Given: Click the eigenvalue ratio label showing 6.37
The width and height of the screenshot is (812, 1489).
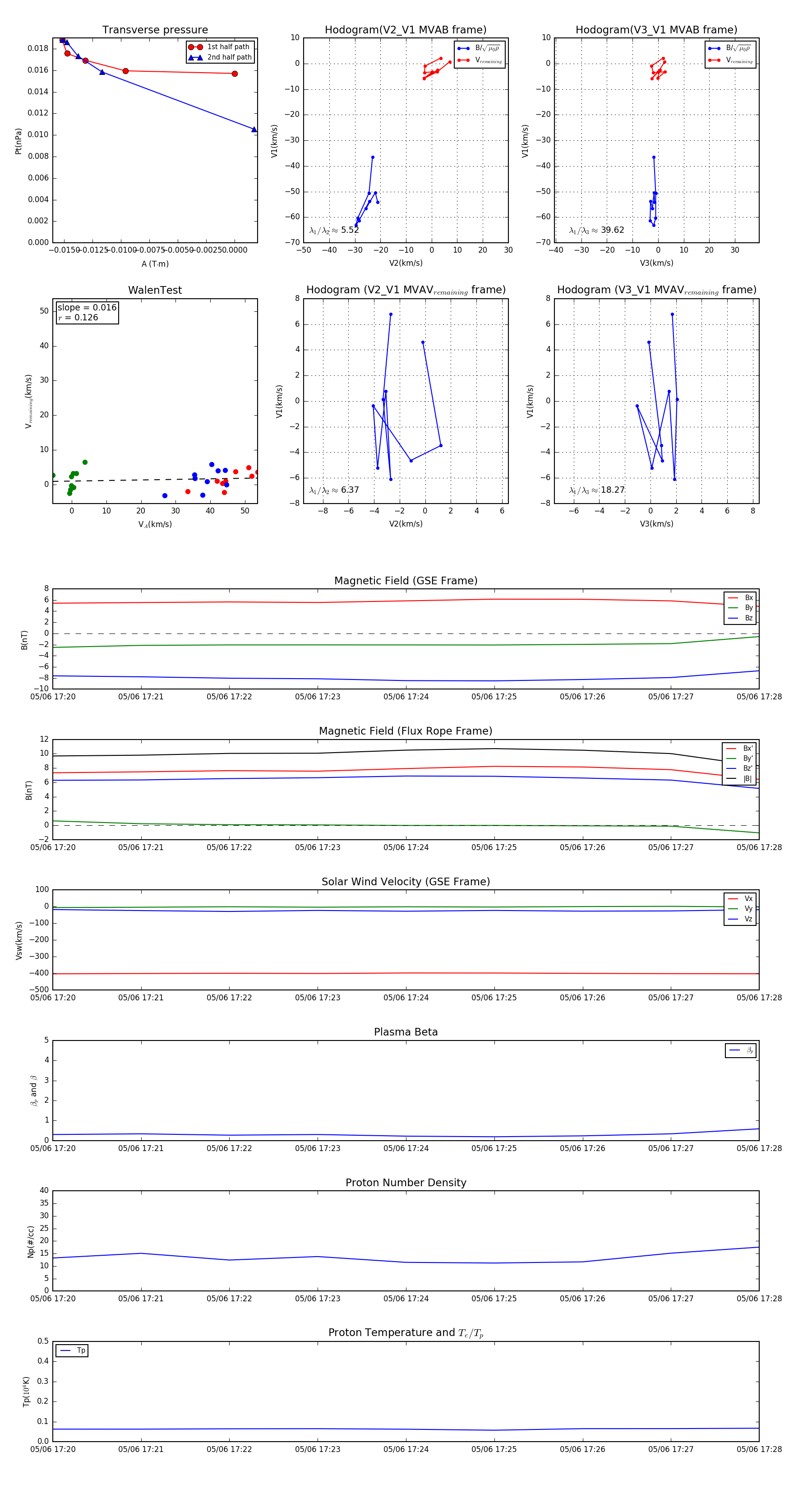Looking at the screenshot, I should pyautogui.click(x=334, y=490).
